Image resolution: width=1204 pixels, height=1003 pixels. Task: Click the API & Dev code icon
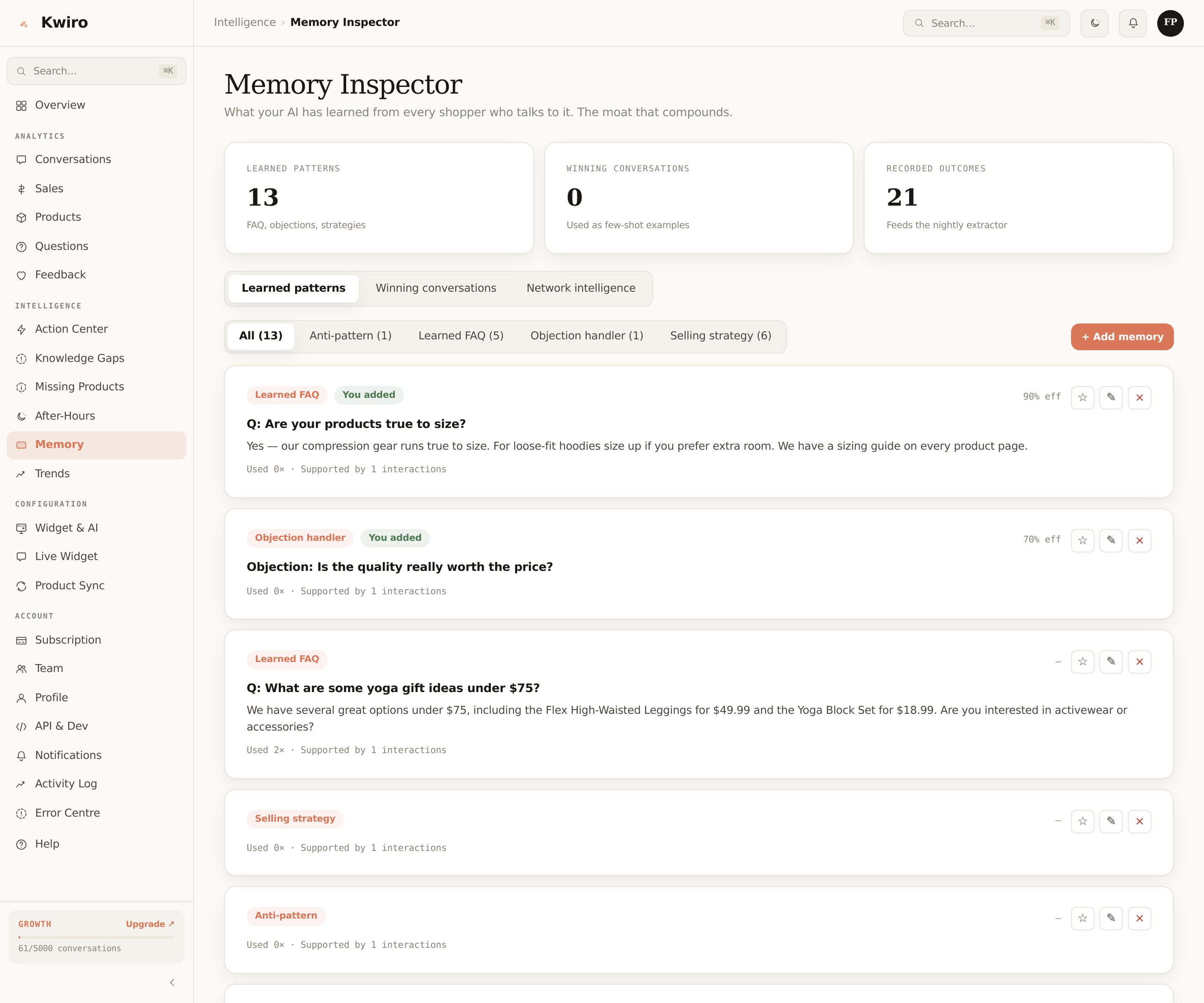(x=21, y=727)
